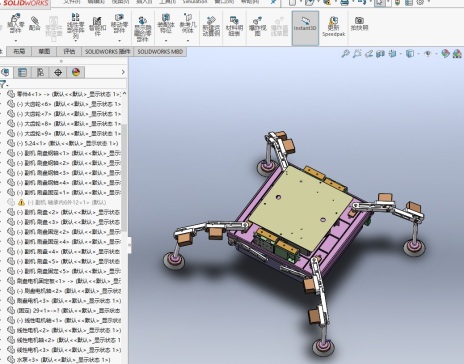Viewport: 464px width, 364px height.
Task: Open the ConfigurationManager panel tab
Action: tap(40, 72)
